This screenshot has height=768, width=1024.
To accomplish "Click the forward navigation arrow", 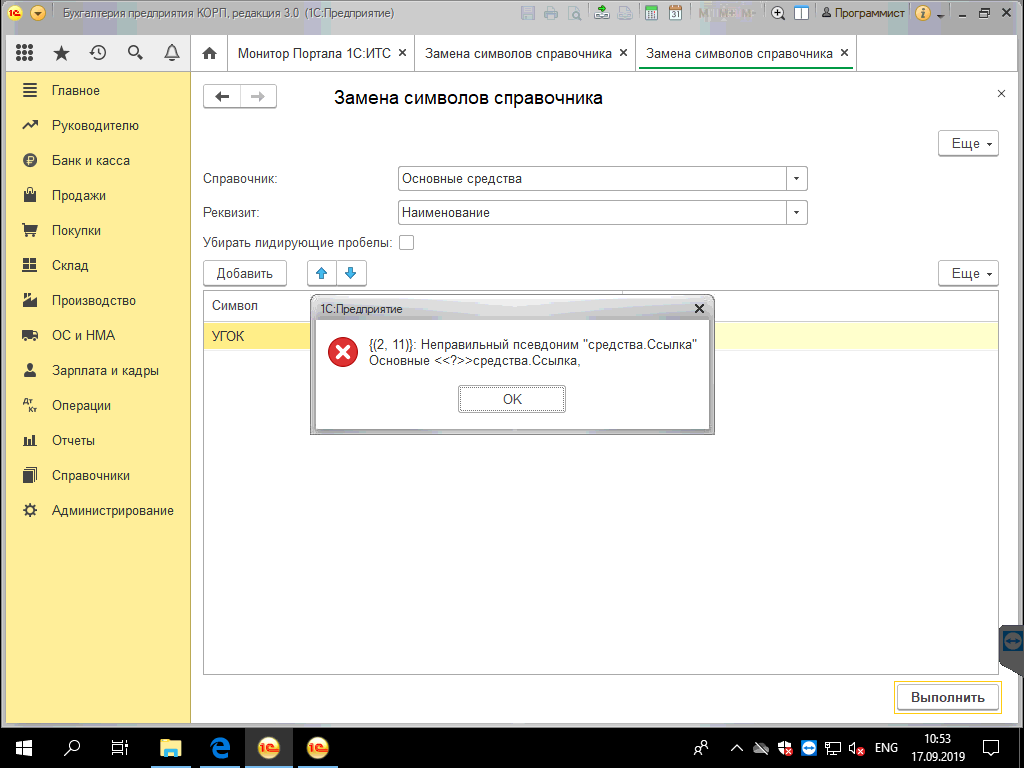I will tap(258, 97).
